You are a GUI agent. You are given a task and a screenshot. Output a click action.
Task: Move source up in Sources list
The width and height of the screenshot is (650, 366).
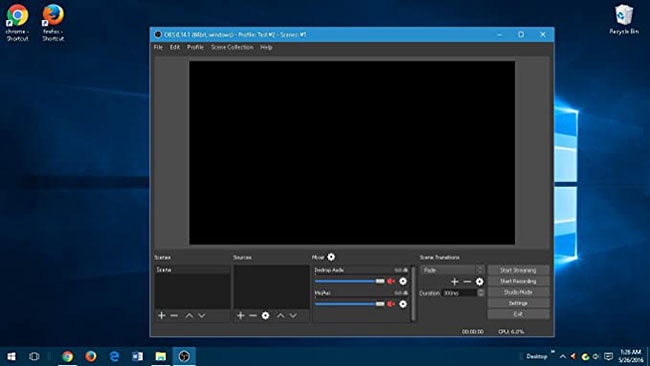(281, 315)
